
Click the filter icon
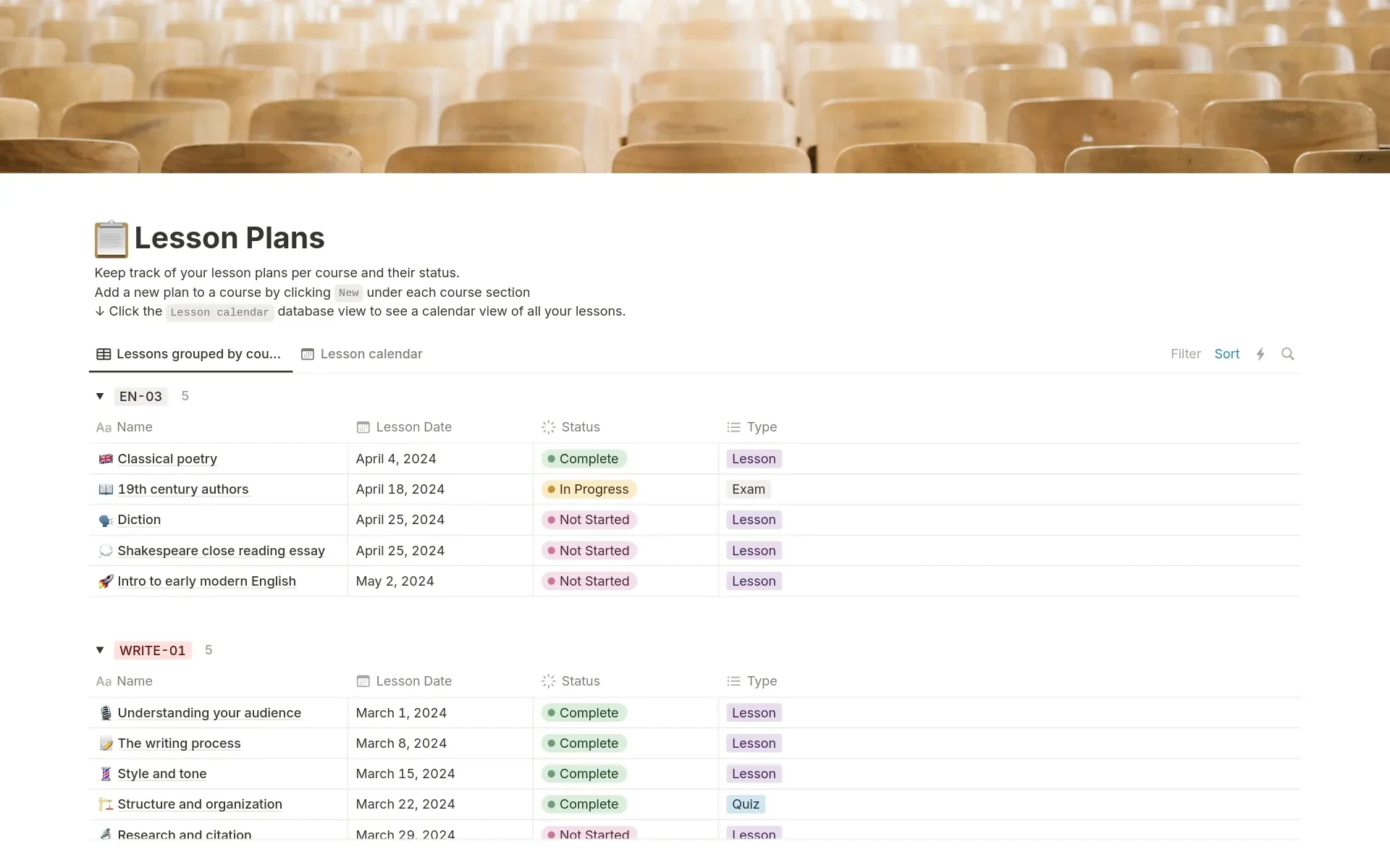(1185, 354)
